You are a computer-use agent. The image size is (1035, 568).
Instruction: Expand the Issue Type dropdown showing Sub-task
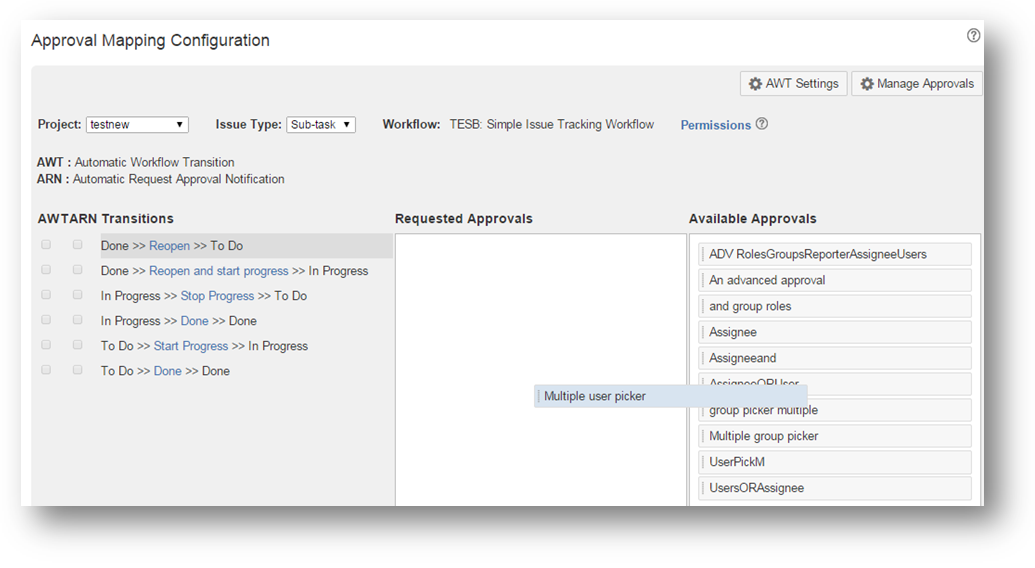click(x=321, y=125)
